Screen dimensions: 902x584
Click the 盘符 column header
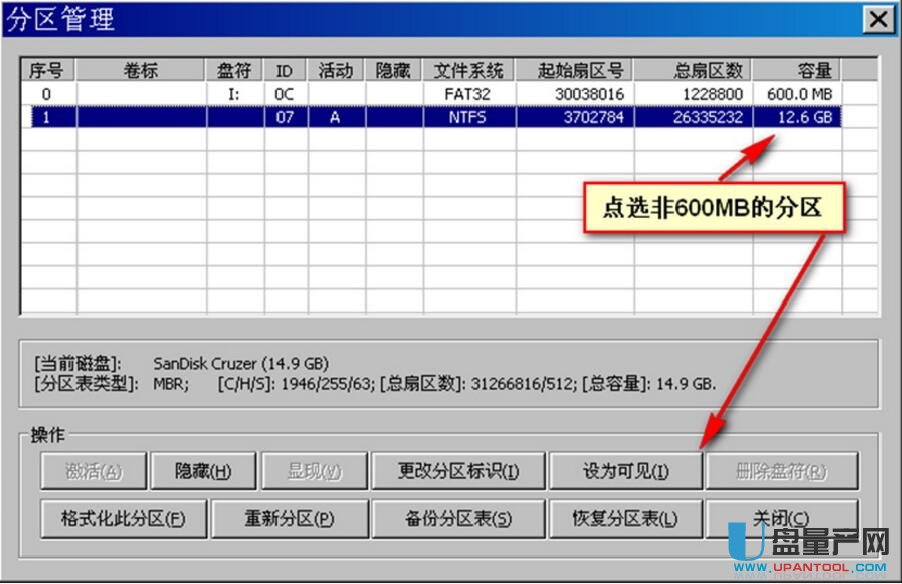click(x=235, y=70)
